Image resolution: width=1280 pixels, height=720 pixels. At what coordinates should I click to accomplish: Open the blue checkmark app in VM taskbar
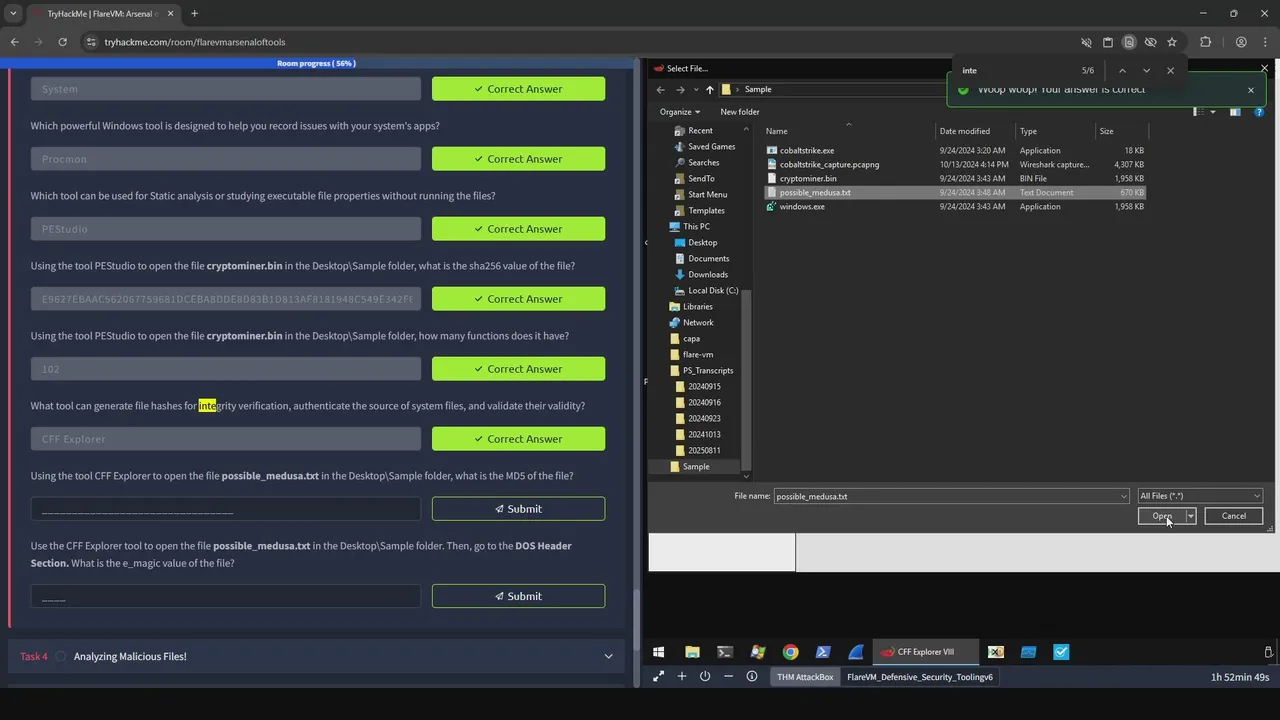1061,652
